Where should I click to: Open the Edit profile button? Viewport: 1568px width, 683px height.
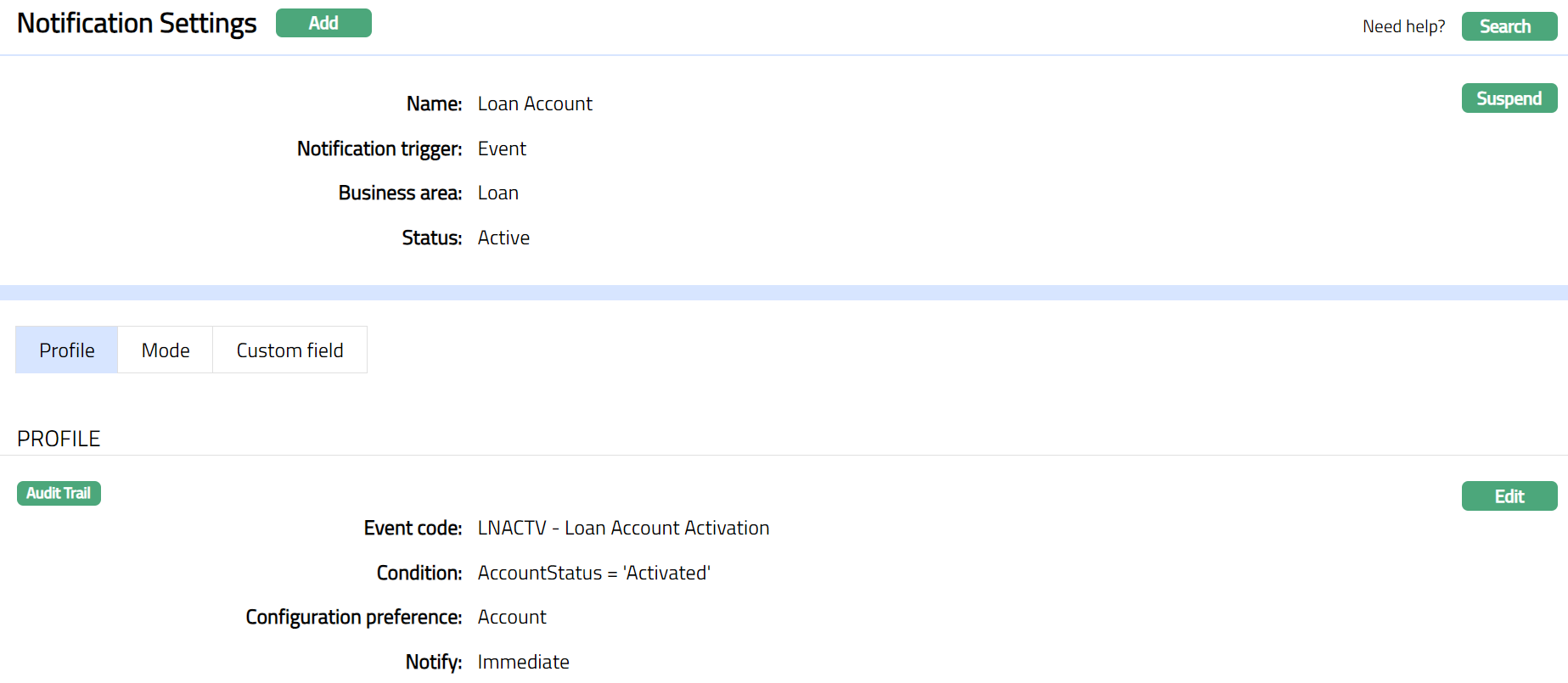pyautogui.click(x=1509, y=496)
